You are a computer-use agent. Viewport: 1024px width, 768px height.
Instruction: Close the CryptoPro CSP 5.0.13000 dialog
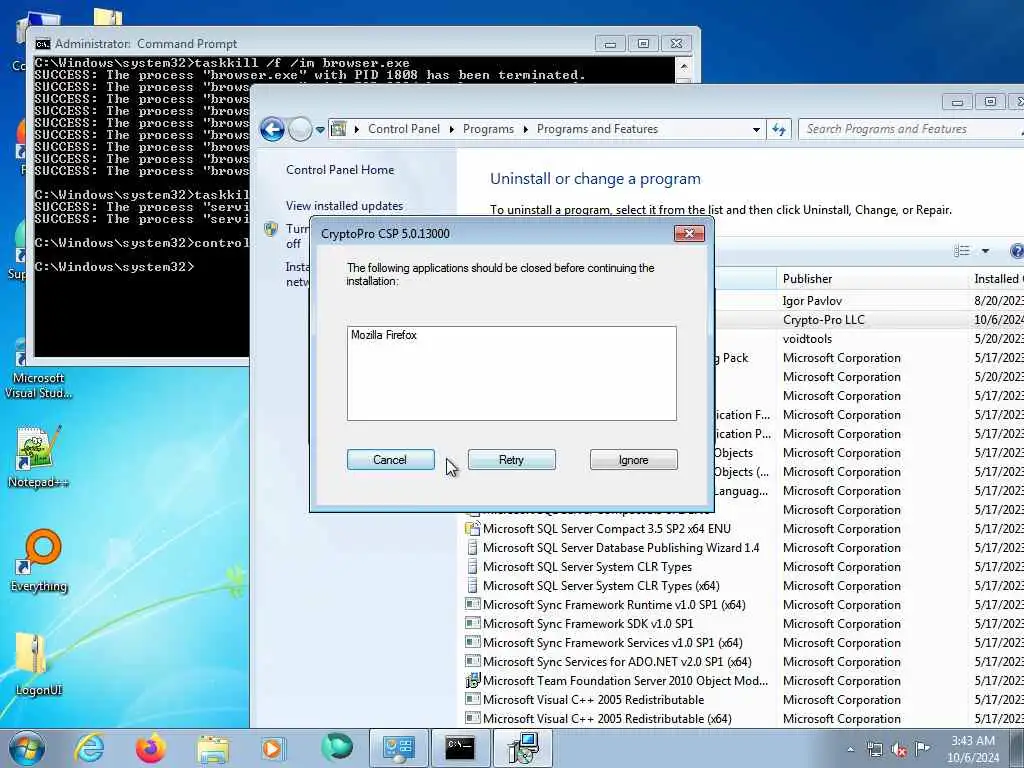point(689,234)
